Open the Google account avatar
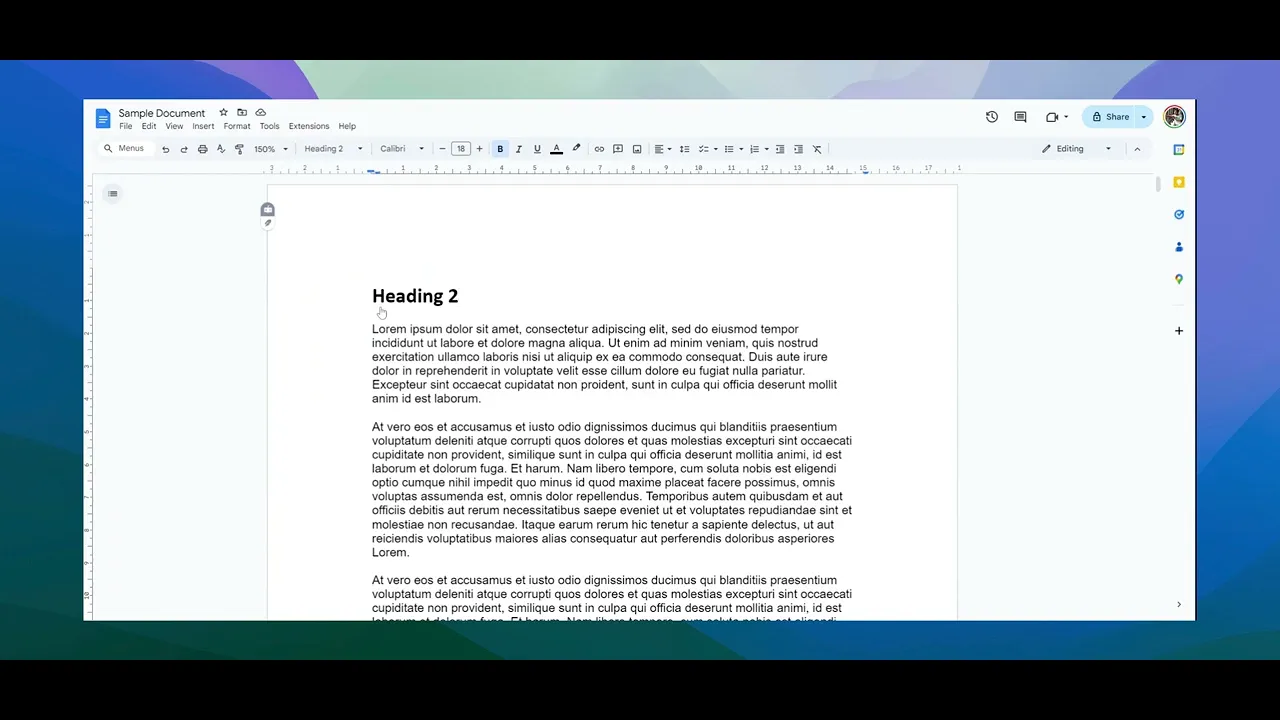This screenshot has height=720, width=1280. click(1174, 117)
